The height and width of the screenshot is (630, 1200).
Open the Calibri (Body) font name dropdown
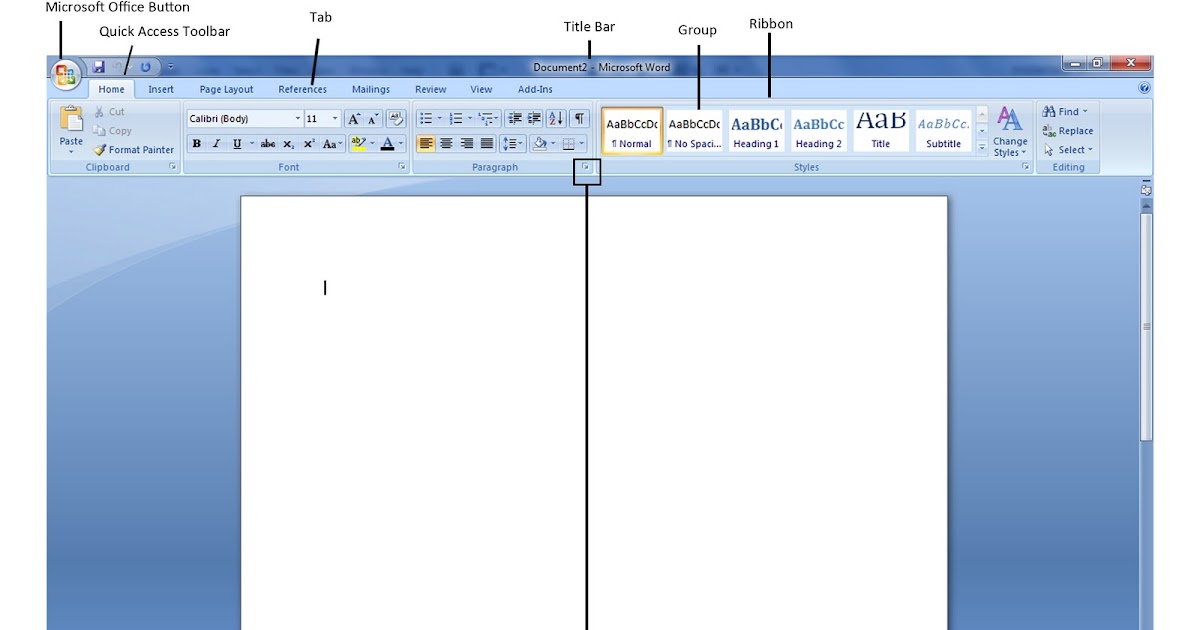(x=297, y=118)
